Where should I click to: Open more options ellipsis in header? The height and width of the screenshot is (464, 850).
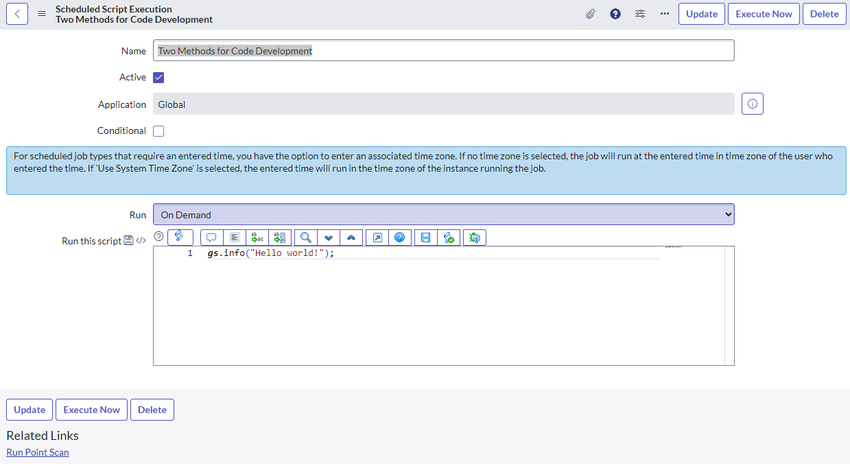click(x=665, y=14)
